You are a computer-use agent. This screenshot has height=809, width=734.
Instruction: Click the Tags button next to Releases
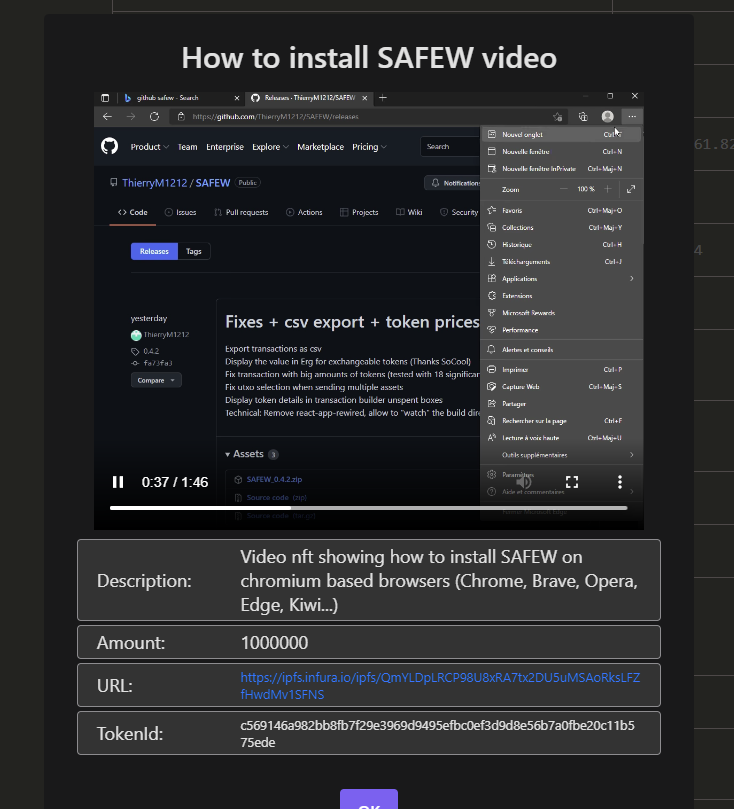tap(194, 251)
